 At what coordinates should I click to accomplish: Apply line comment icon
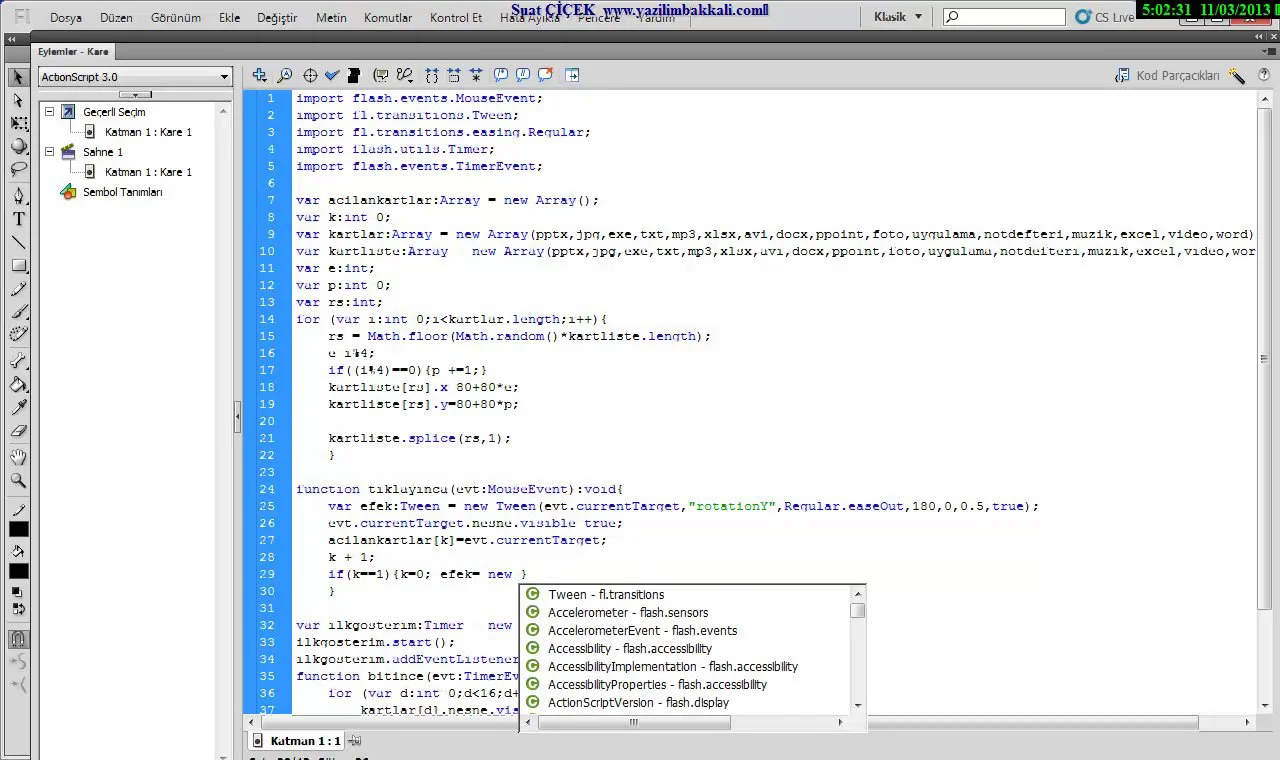[x=522, y=75]
